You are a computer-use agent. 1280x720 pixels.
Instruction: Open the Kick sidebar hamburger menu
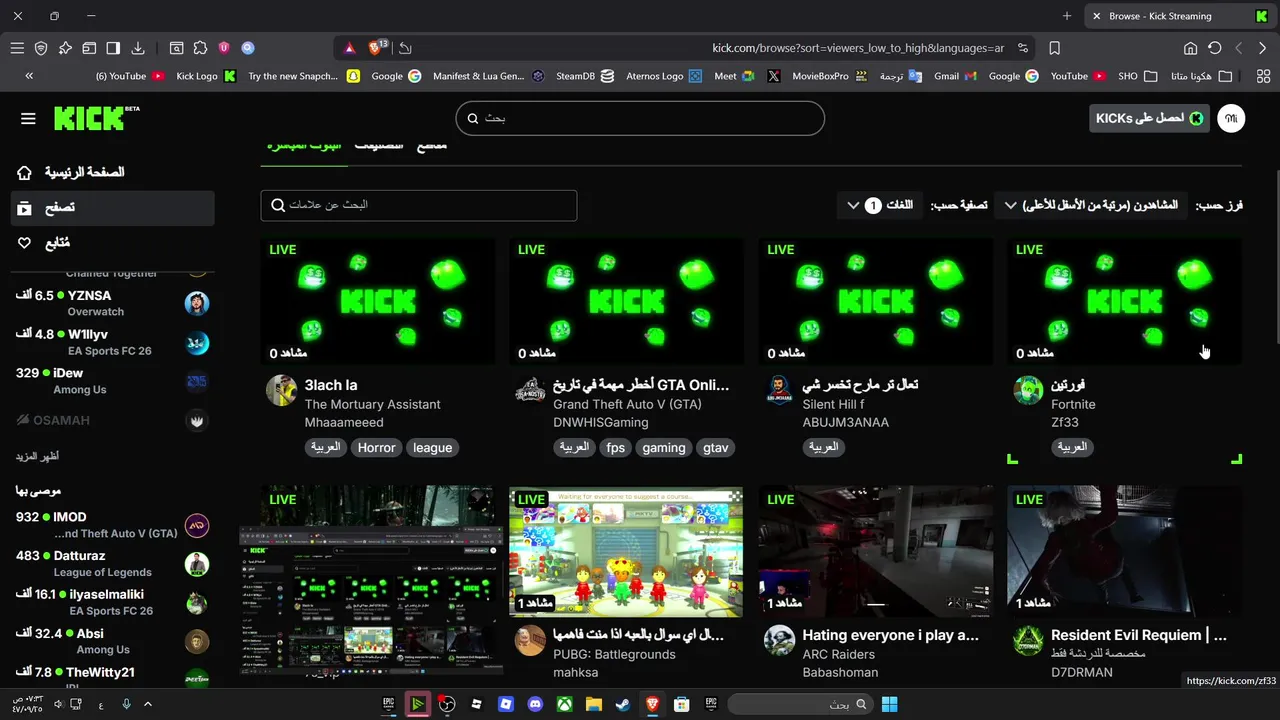28,118
